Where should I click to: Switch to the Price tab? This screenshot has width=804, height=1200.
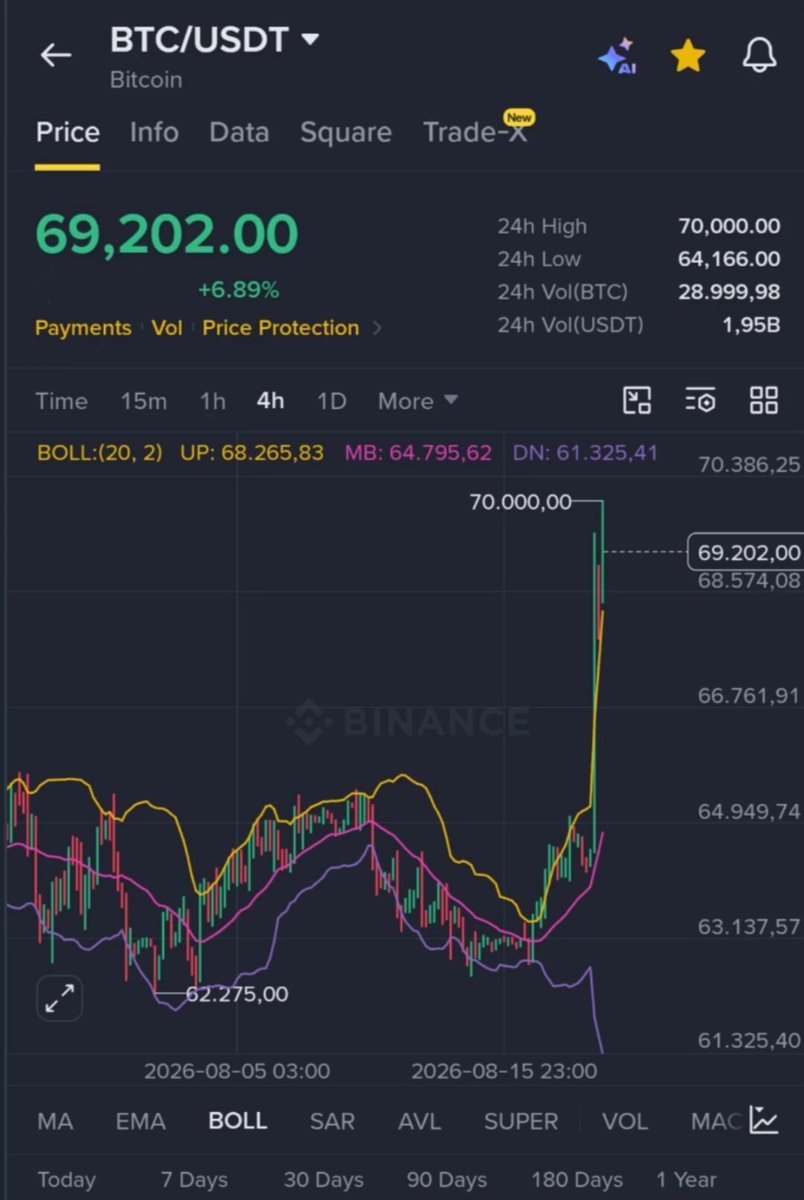(x=68, y=133)
